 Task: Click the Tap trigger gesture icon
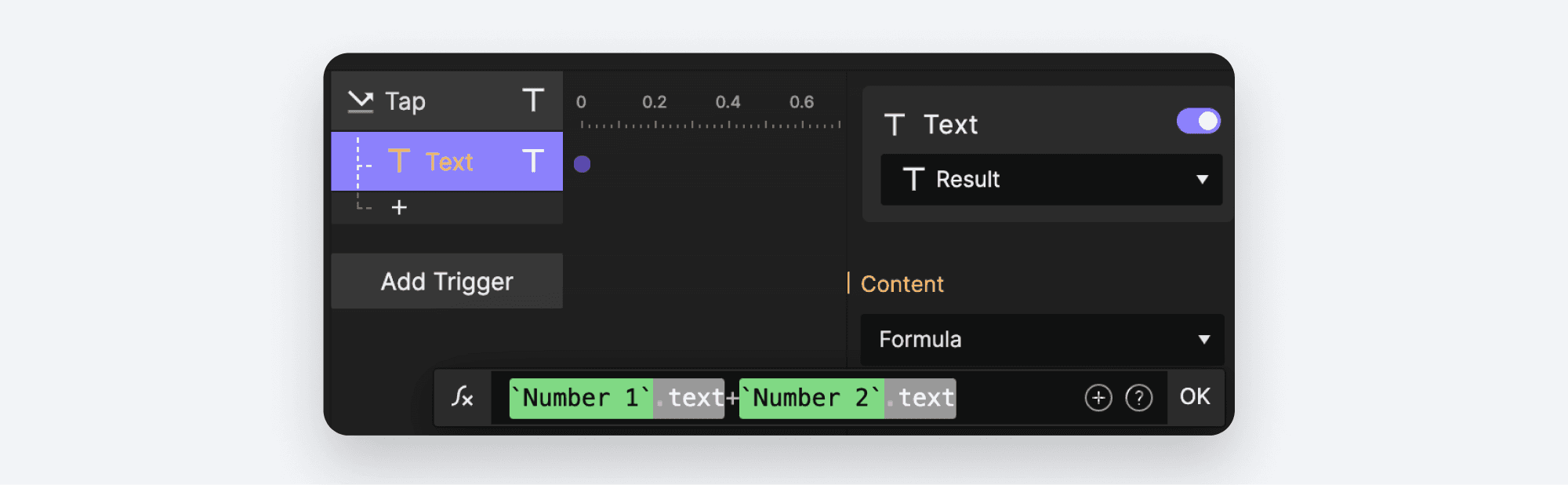pyautogui.click(x=361, y=100)
